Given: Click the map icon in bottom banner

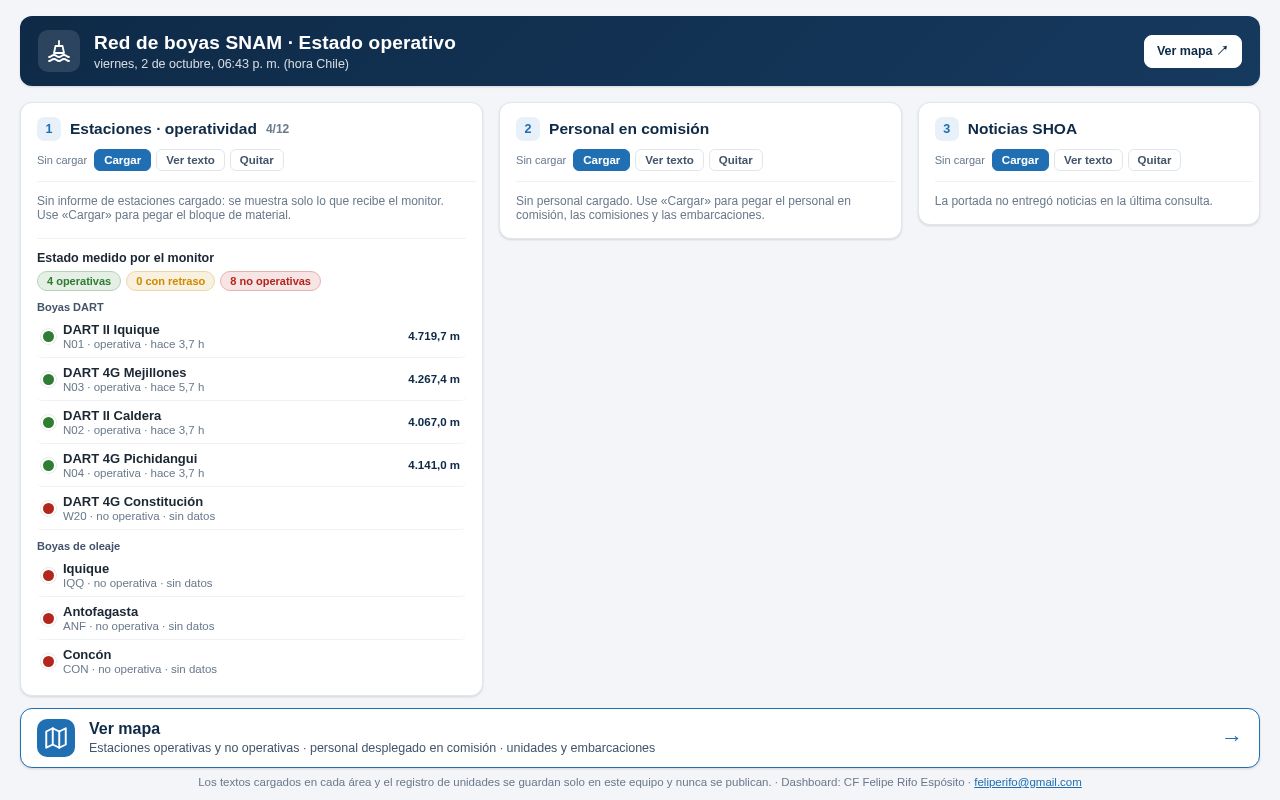Looking at the screenshot, I should (x=56, y=738).
